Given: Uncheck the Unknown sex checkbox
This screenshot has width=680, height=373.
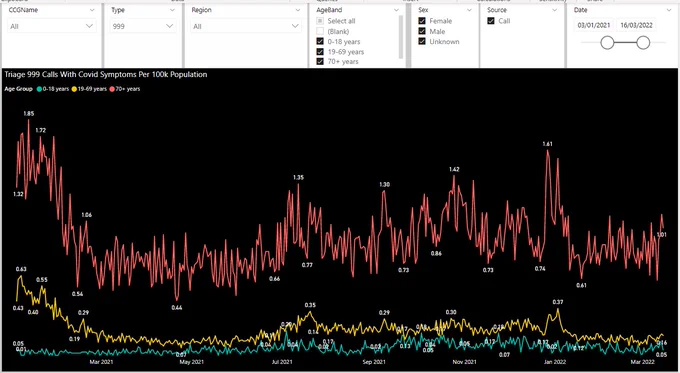Looking at the screenshot, I should (422, 42).
